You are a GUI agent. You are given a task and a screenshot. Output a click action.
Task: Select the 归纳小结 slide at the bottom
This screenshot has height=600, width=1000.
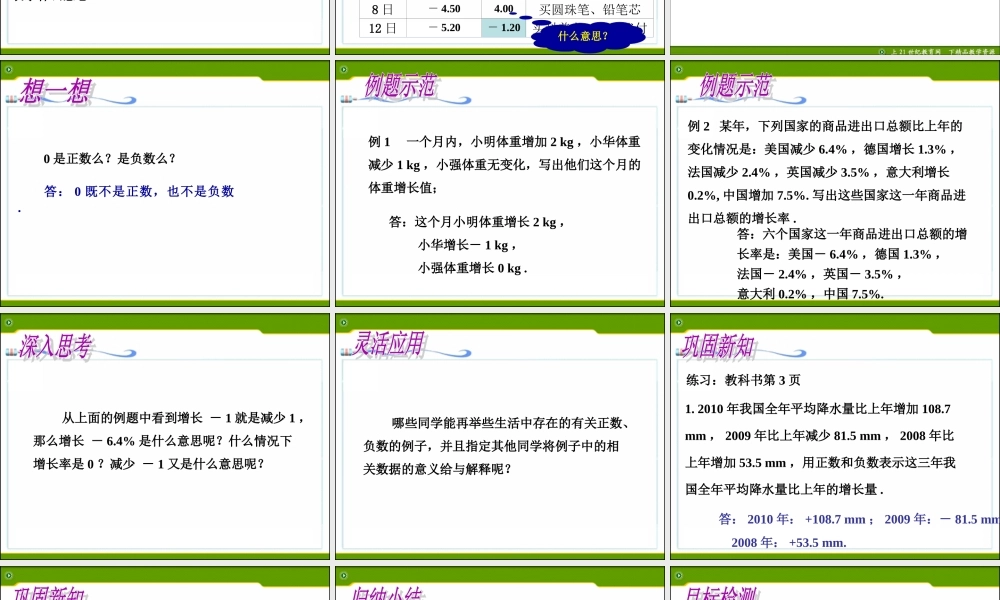click(500, 583)
